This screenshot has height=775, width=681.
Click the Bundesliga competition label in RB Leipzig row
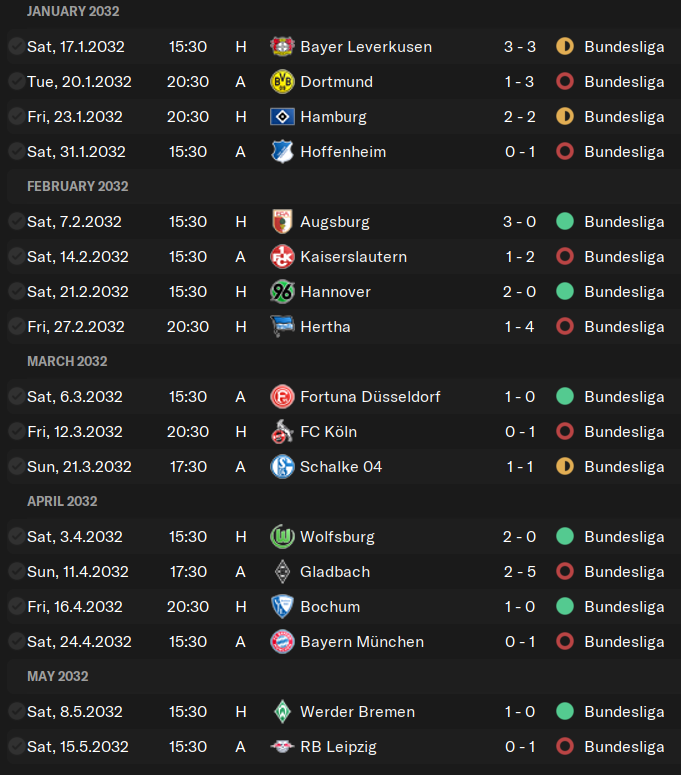tap(624, 747)
